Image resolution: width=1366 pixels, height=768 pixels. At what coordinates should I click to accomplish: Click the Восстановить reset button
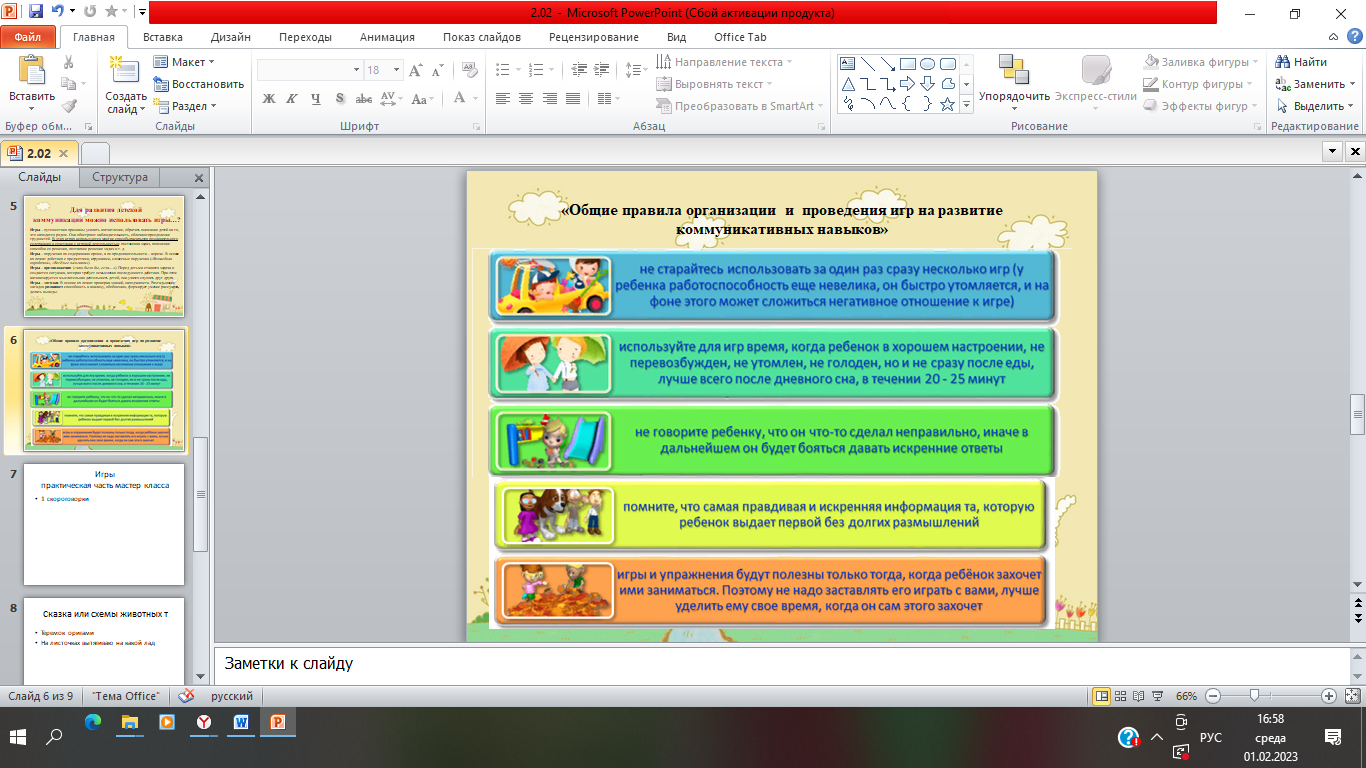tap(199, 84)
